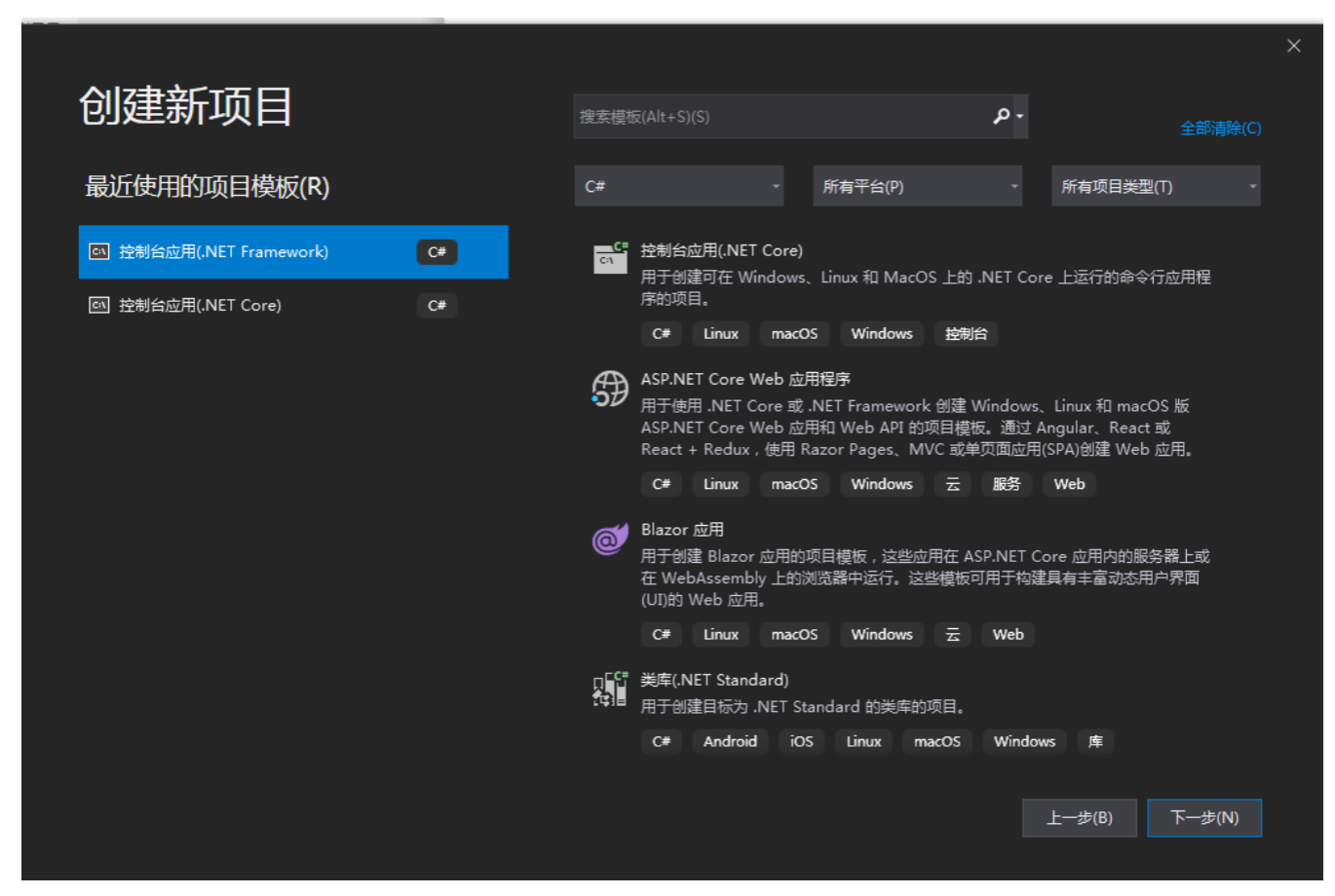Click the C# tag under 类库(.NET Standard)
Screen dimensions: 1335x896
(661, 742)
